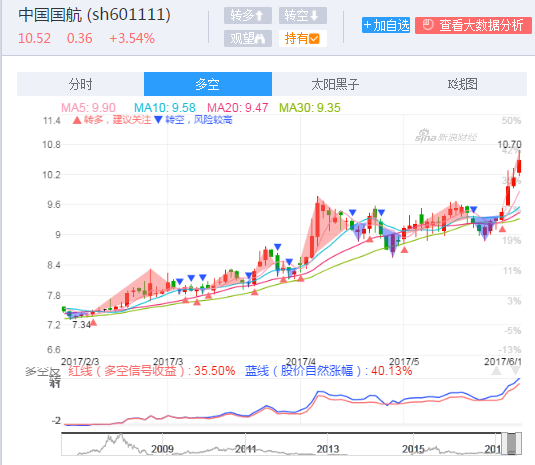Switch to the 分时 tab
This screenshot has height=465, width=535.
click(x=81, y=84)
